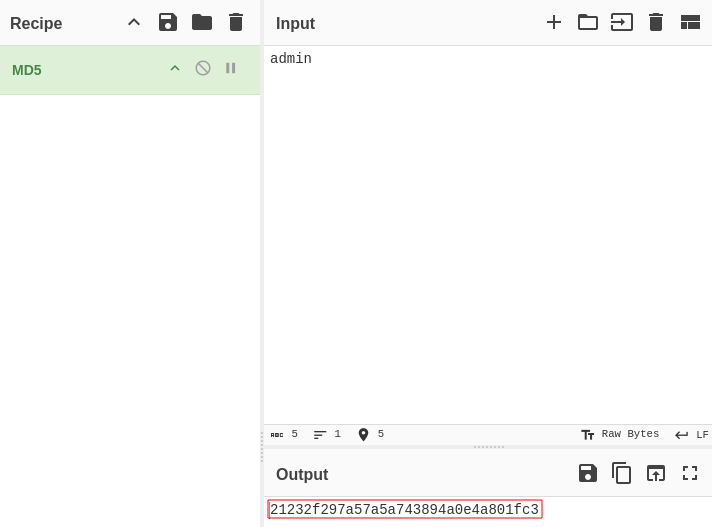Click the Recipe panel title

36,23
